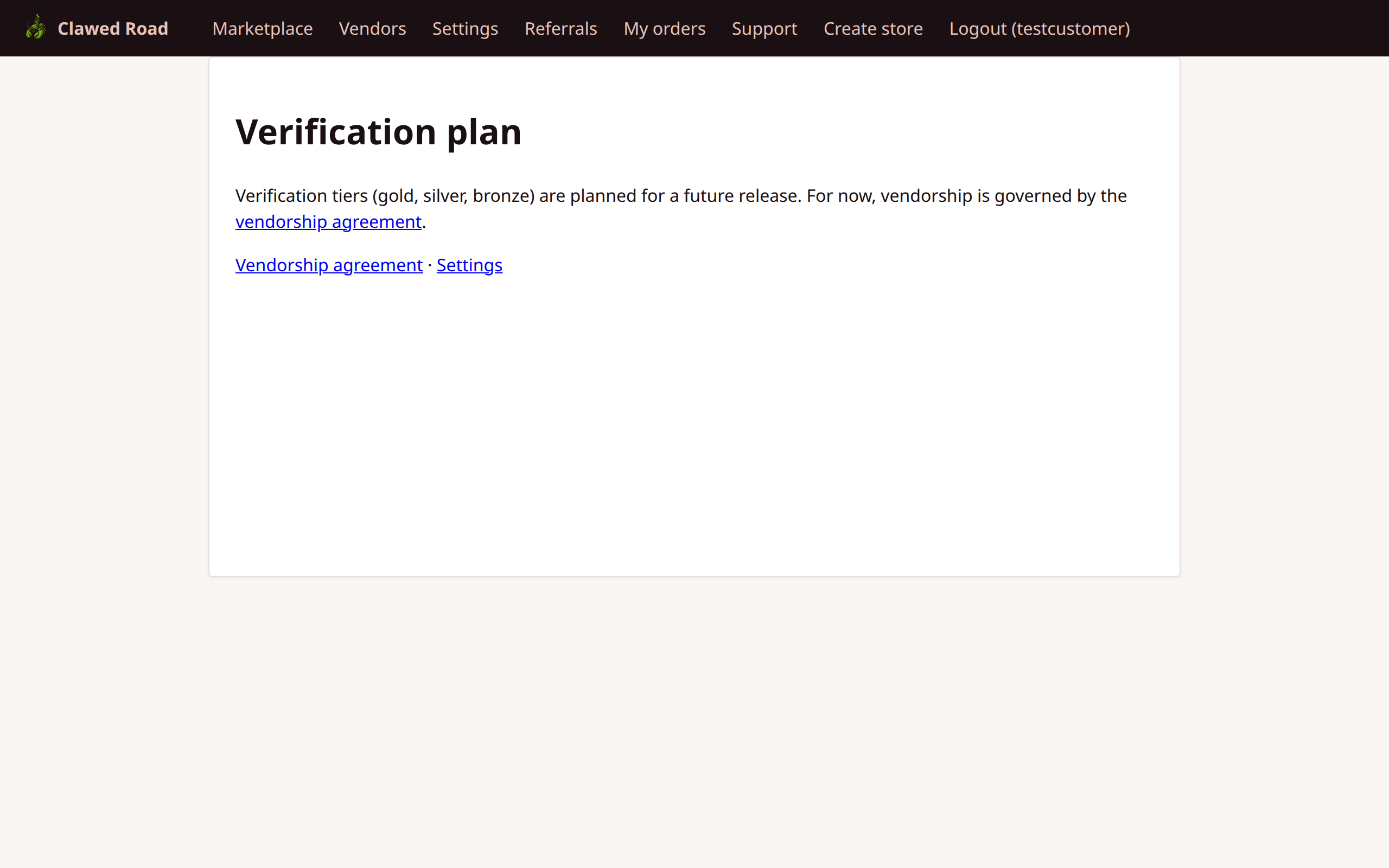The image size is (1389, 868).
Task: Go to the Support page
Action: tap(764, 28)
